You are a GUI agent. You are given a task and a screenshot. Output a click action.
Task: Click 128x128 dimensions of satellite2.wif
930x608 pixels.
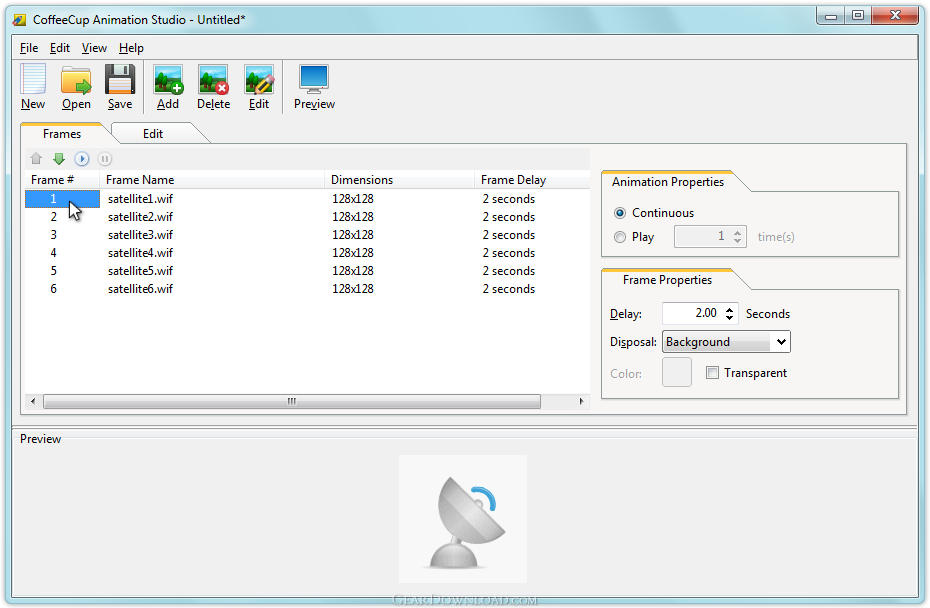353,217
